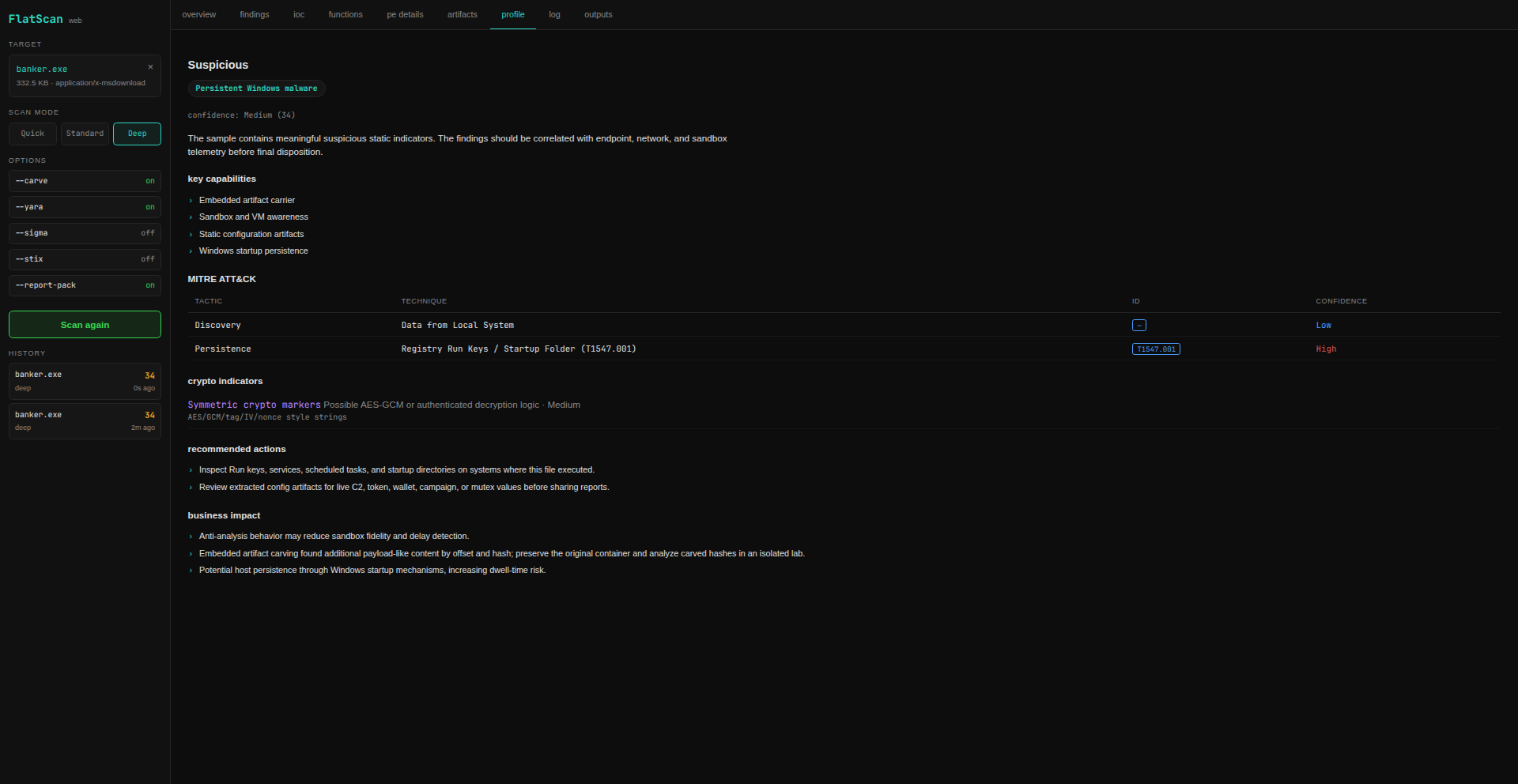
Task: Open the log tab
Action: [554, 14]
